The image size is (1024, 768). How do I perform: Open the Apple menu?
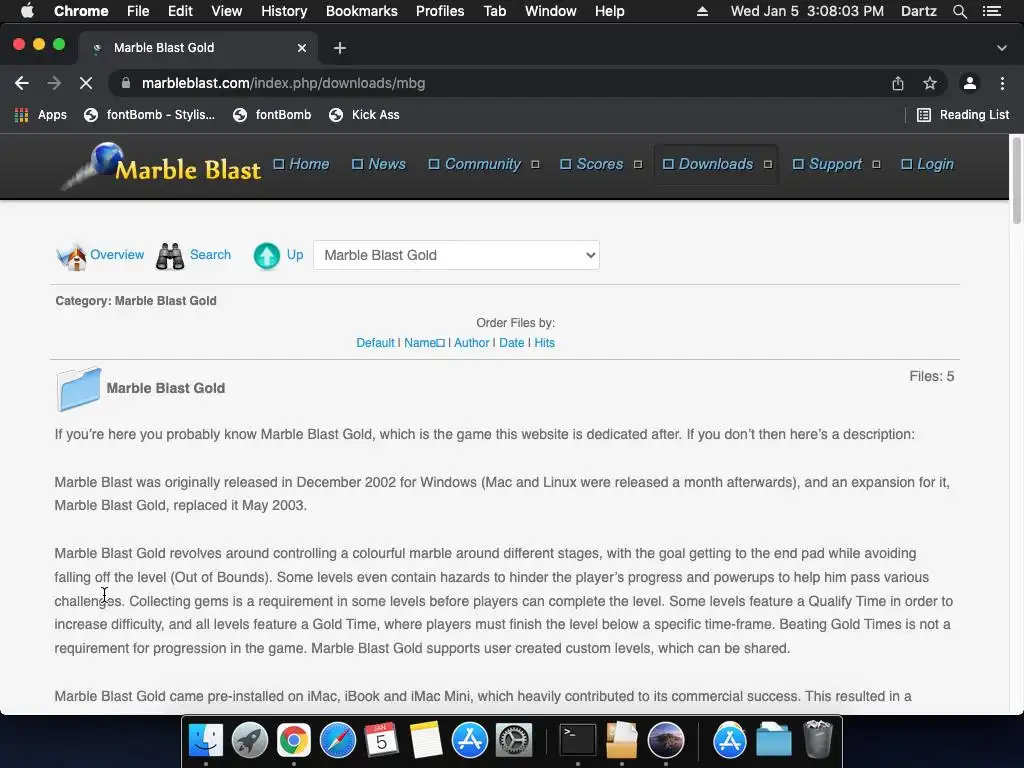click(x=27, y=11)
